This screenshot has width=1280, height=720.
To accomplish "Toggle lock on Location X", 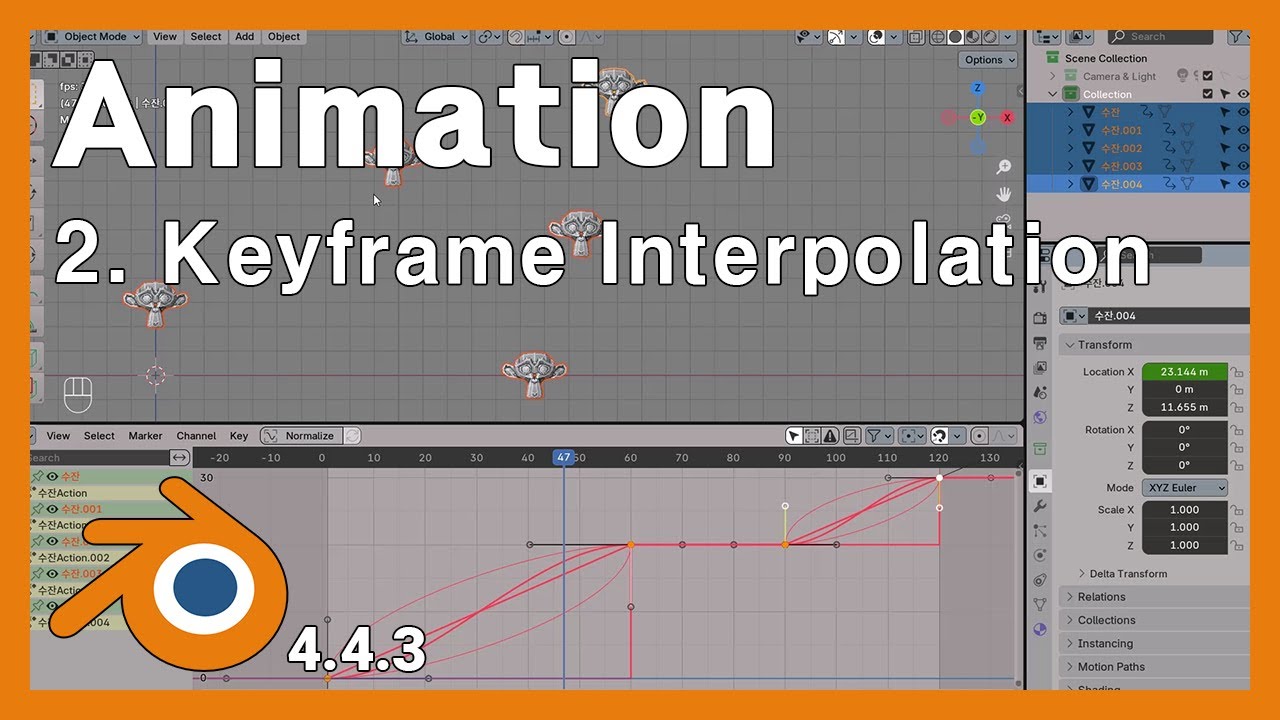I will (1237, 372).
